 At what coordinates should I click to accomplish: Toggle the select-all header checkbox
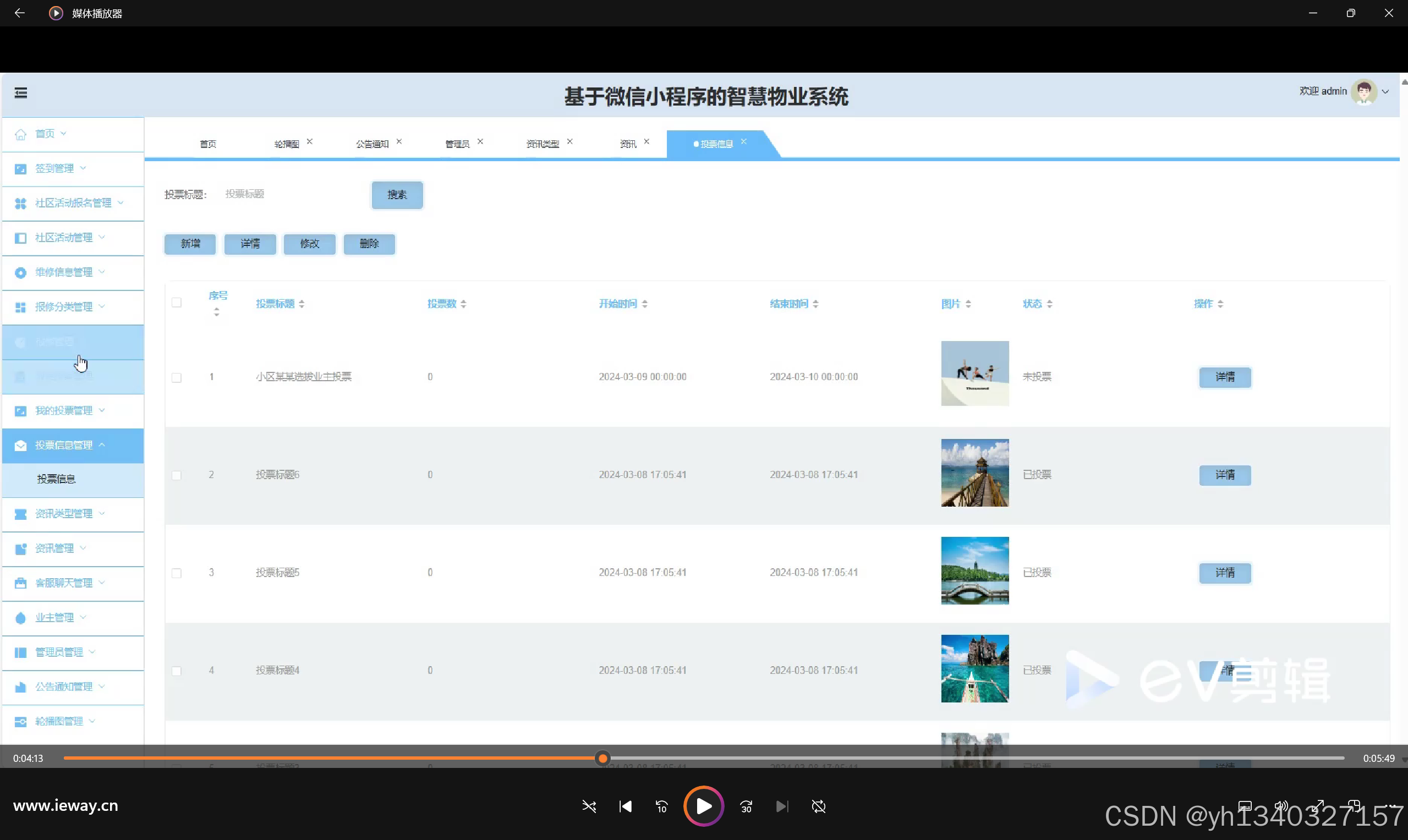(177, 302)
